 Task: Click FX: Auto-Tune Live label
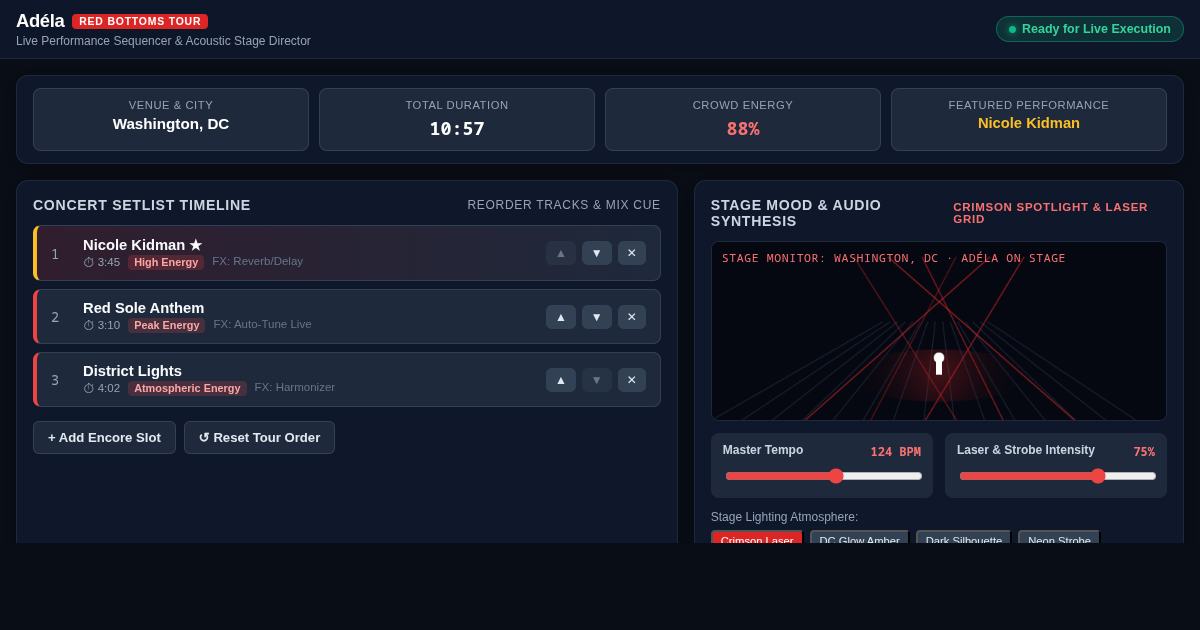click(x=262, y=325)
